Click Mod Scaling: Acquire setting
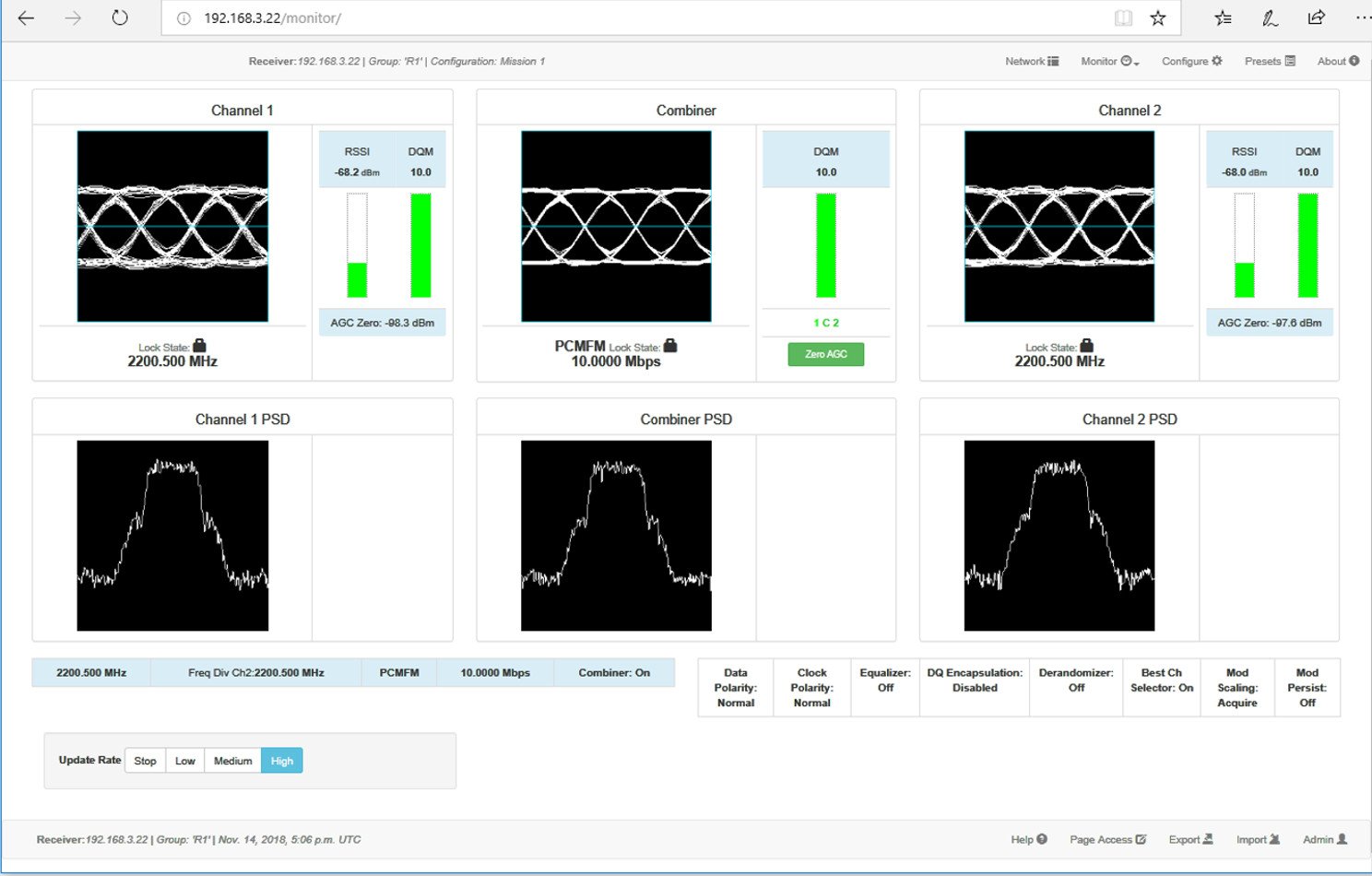 (1237, 687)
